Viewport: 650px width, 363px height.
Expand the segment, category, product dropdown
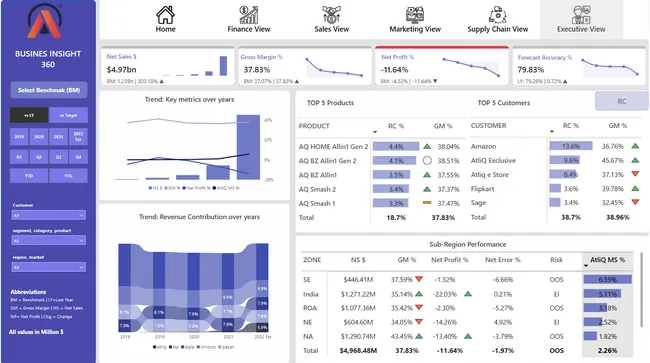tap(49, 240)
